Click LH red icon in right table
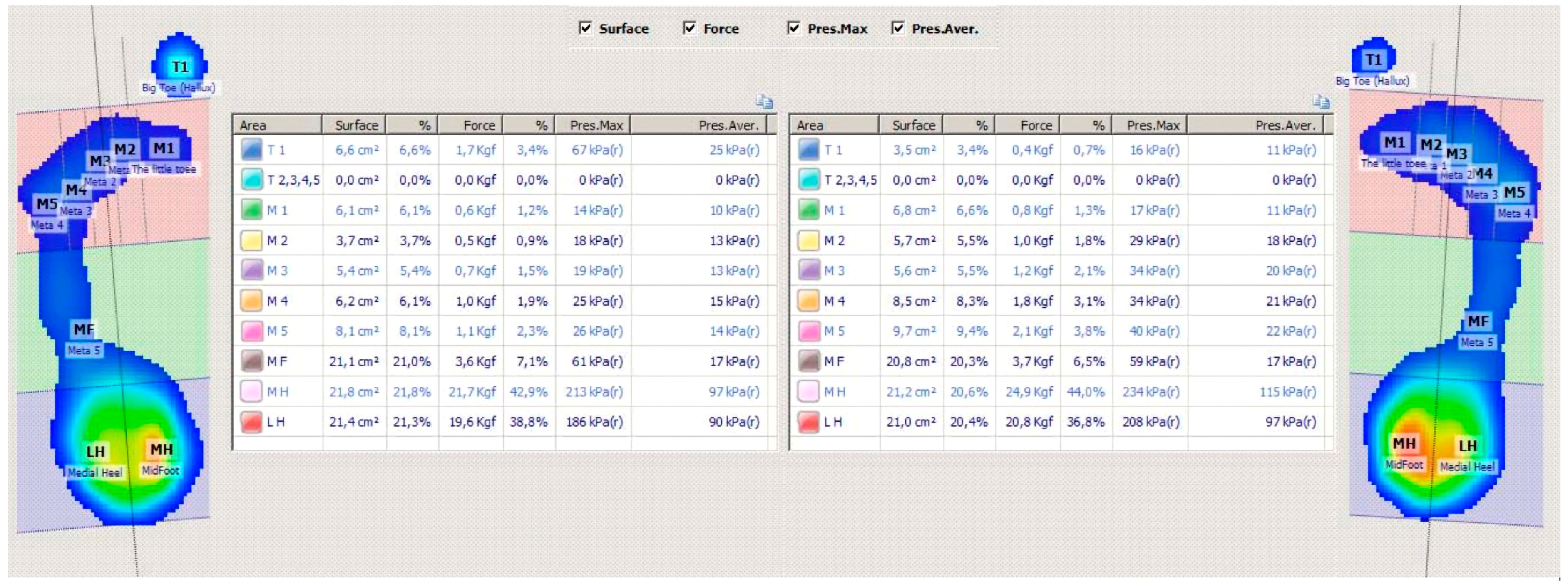The width and height of the screenshot is (1568, 586). 808,422
